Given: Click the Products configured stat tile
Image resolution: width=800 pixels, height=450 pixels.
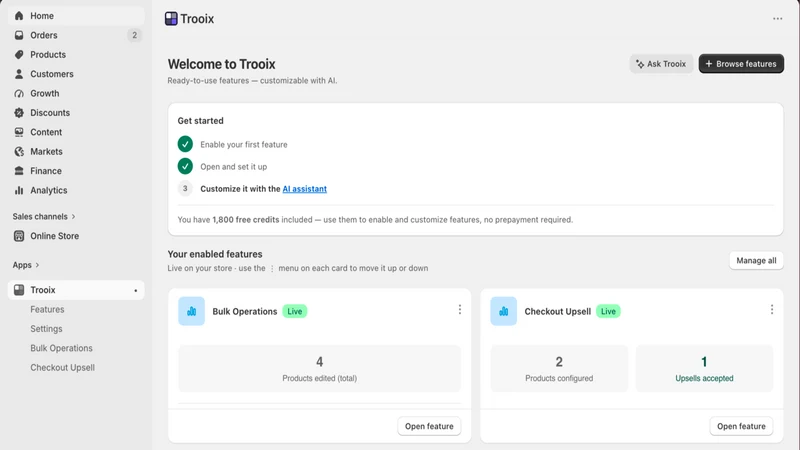Looking at the screenshot, I should point(559,368).
